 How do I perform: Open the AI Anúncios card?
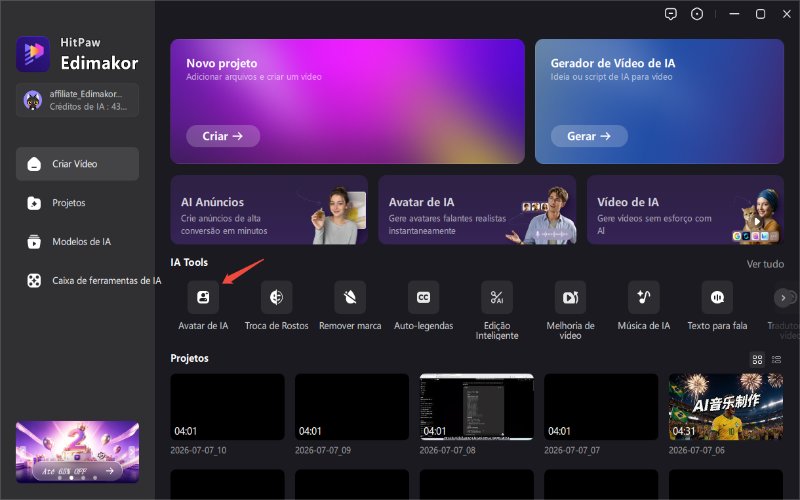coord(269,210)
